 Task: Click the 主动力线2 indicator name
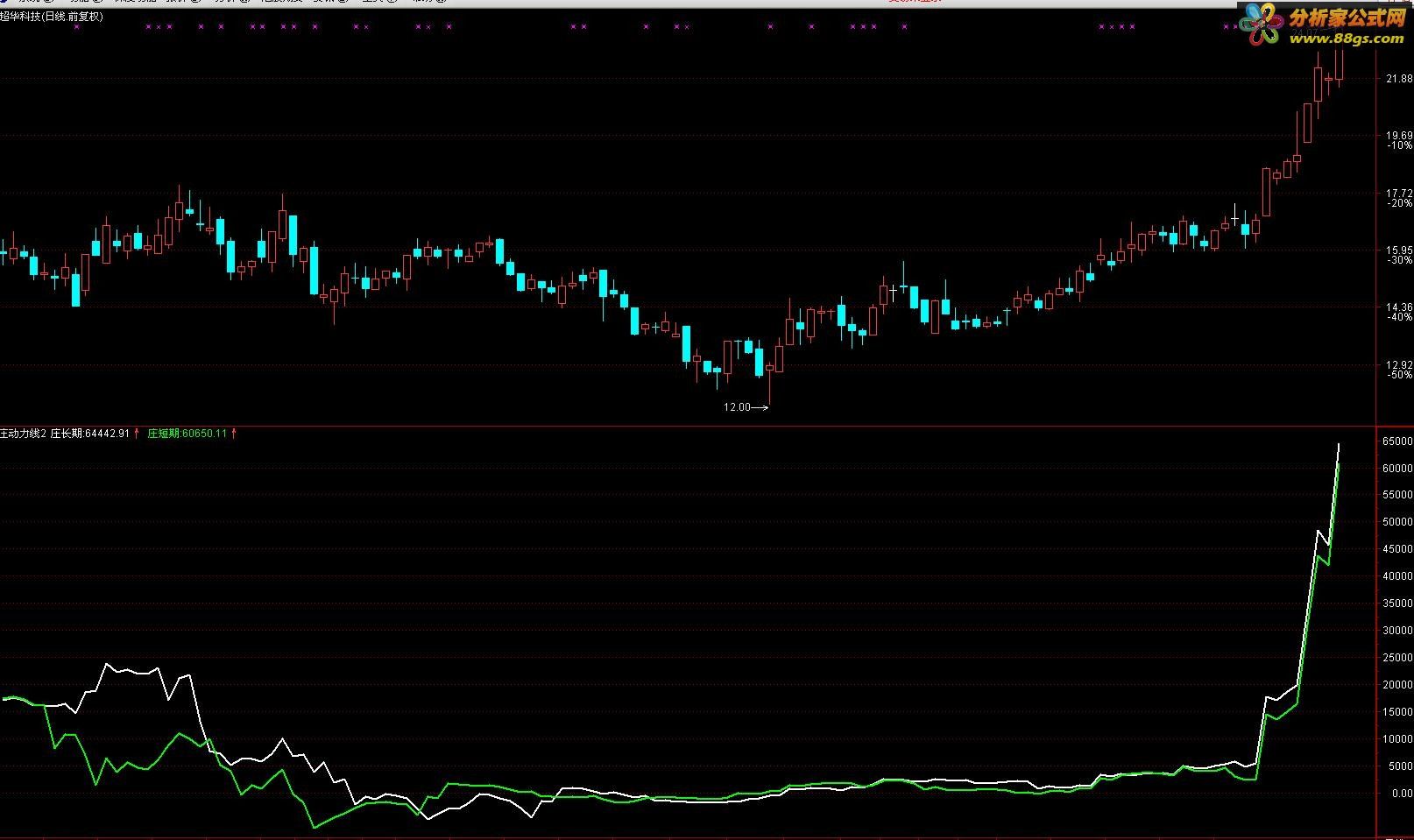click(x=23, y=434)
